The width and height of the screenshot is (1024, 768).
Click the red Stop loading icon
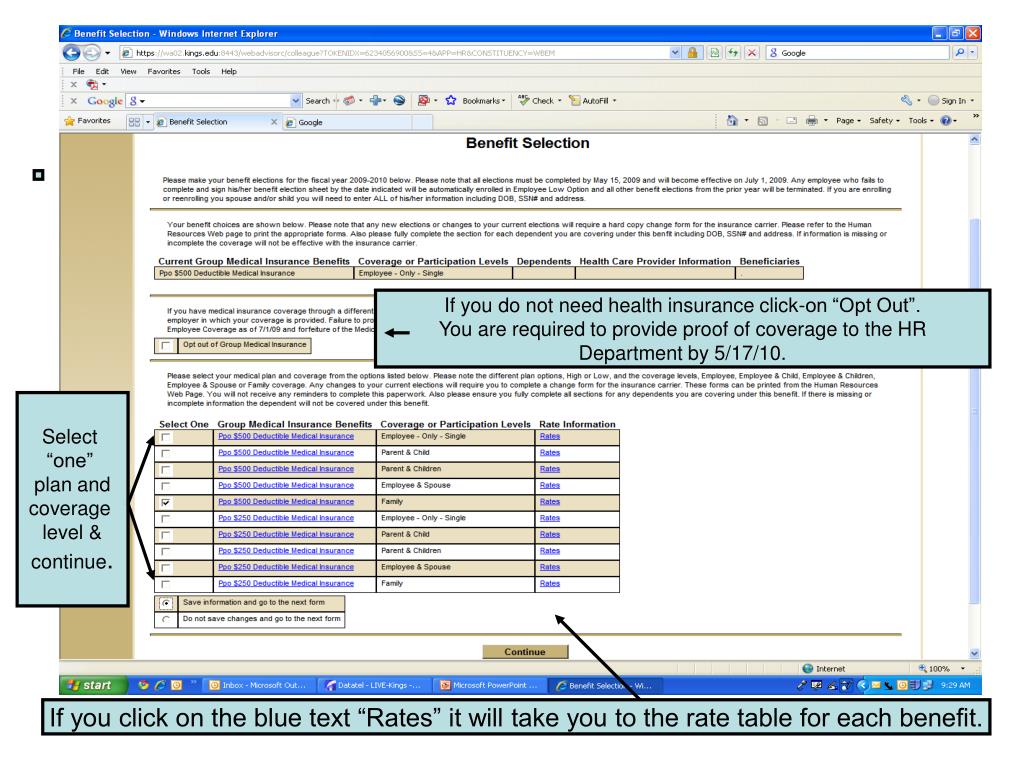[x=752, y=53]
